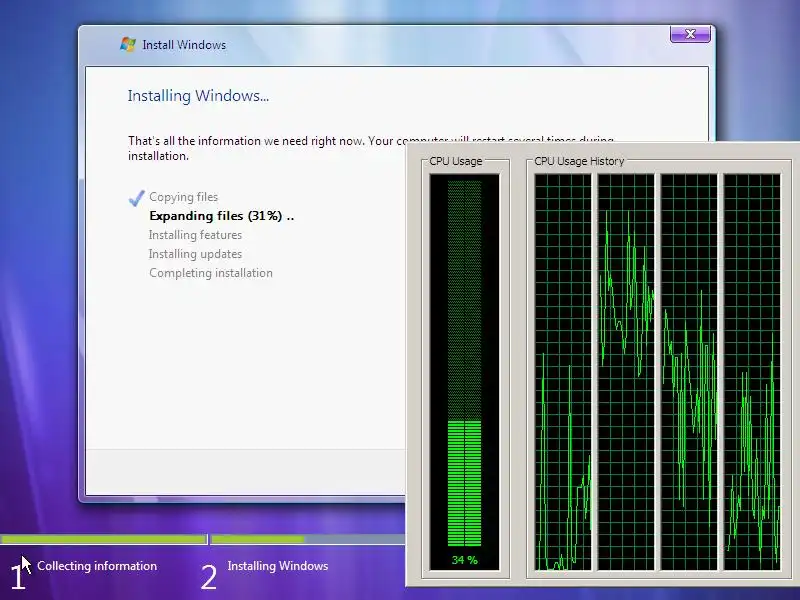800x600 pixels.
Task: Click the 'Installing updates' step
Action: point(195,254)
